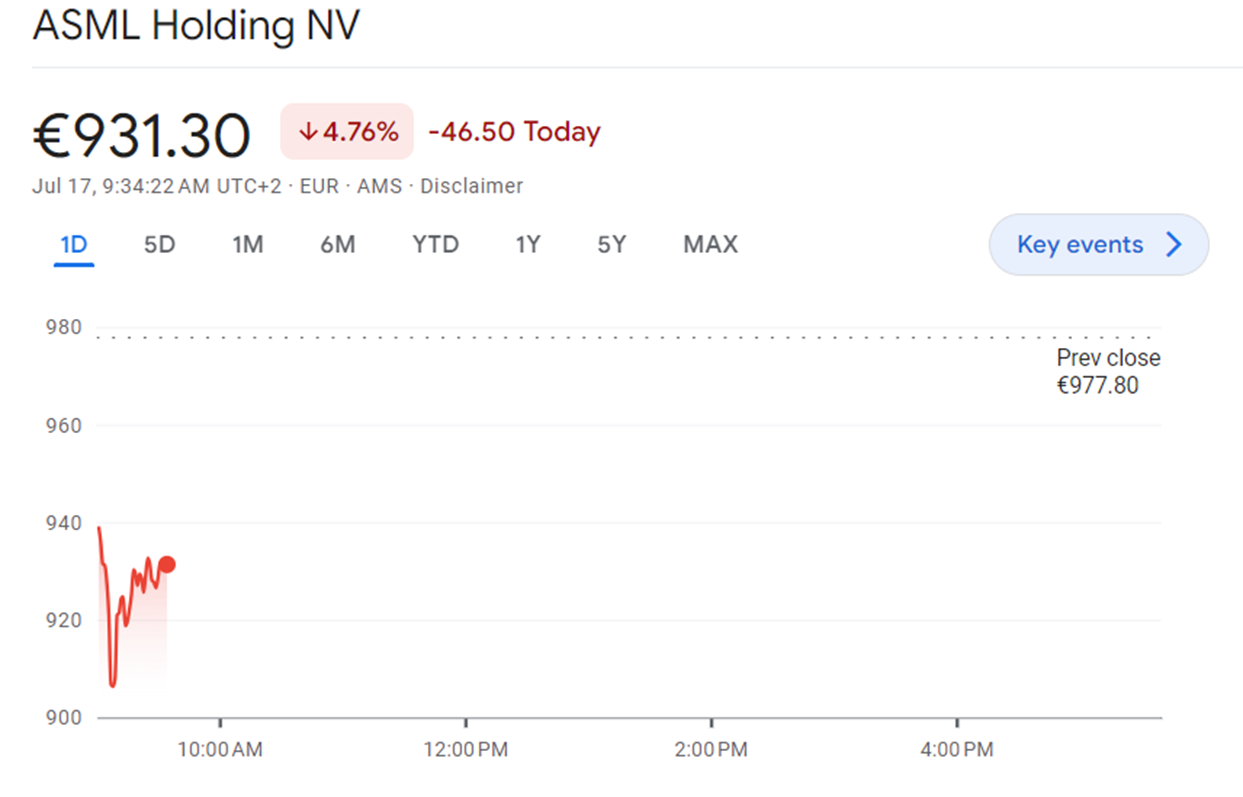1243x797 pixels.
Task: Click the €931.30 price value
Action: [141, 136]
